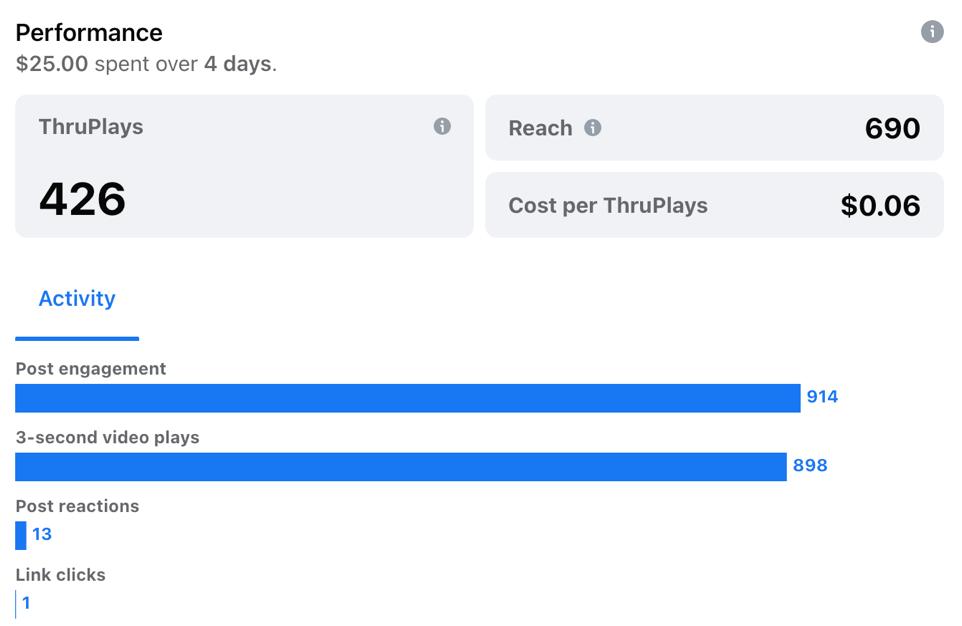
Task: Select the Cost per ThruPlays label
Action: point(608,206)
